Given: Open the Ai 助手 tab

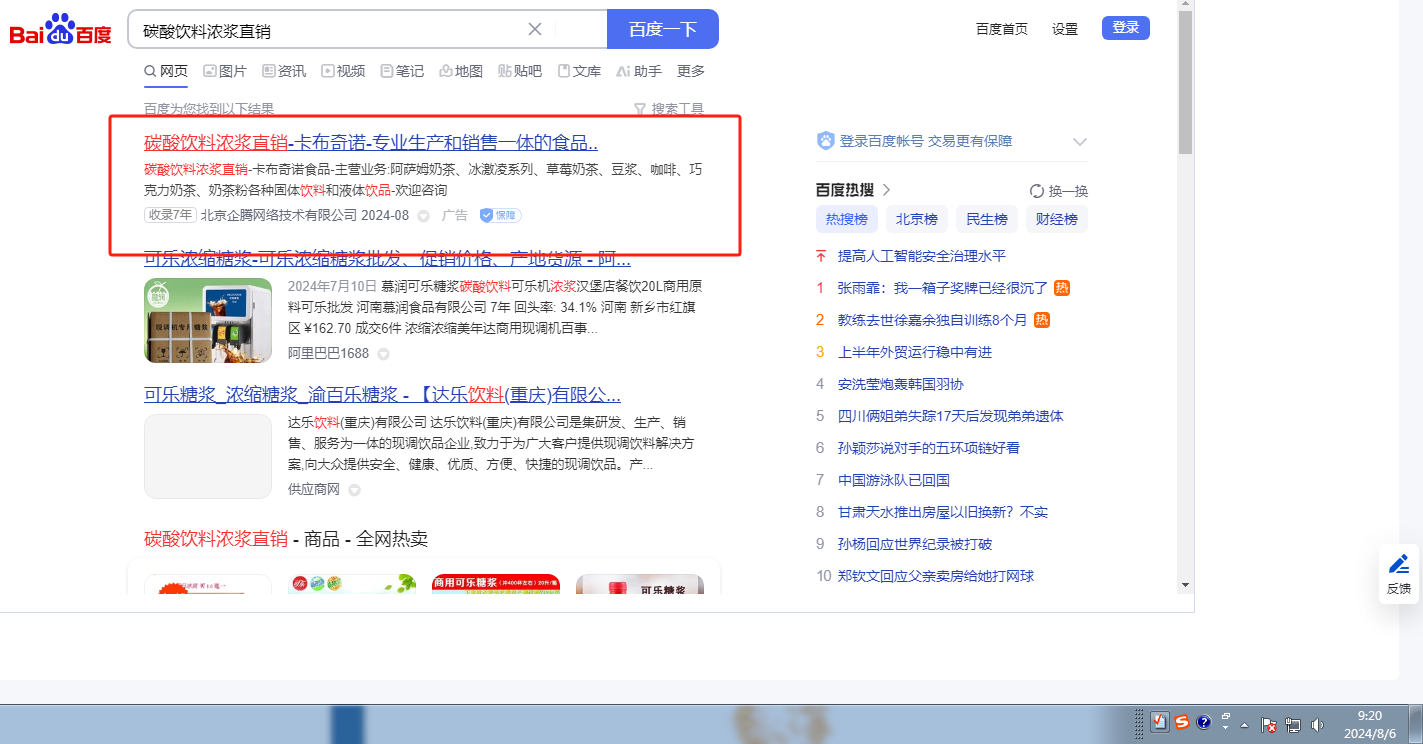Looking at the screenshot, I should pos(639,71).
